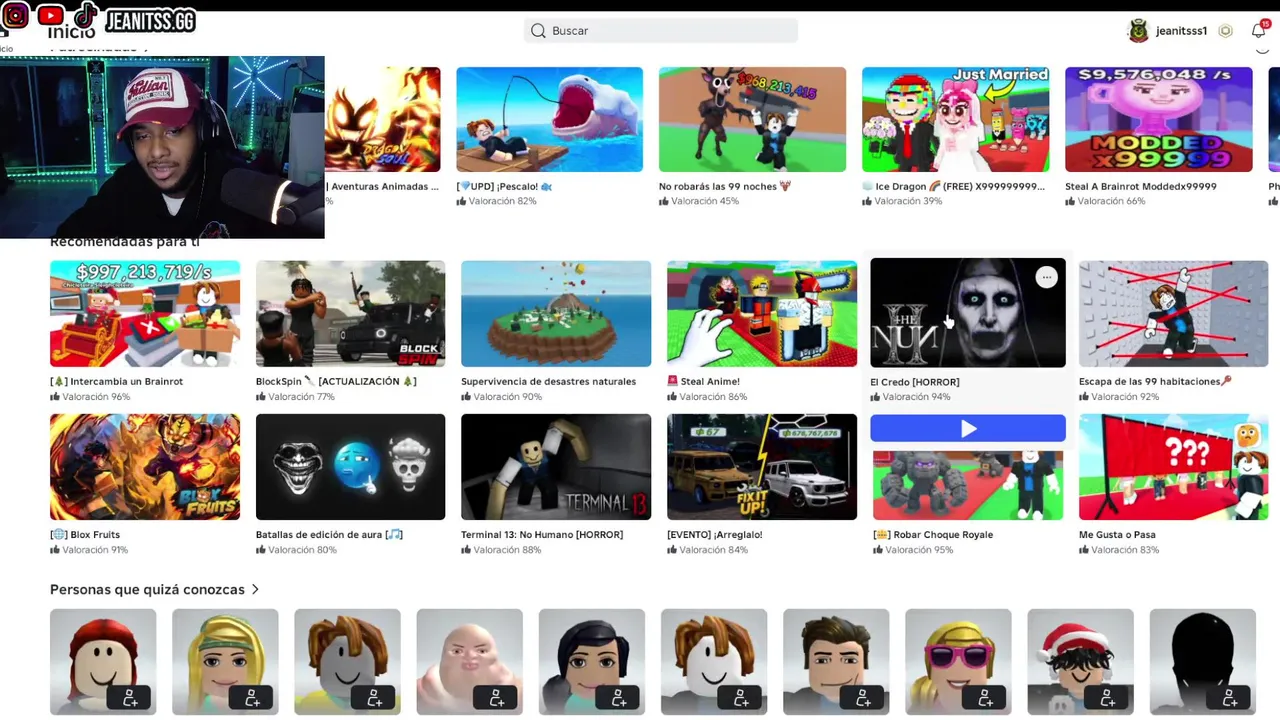The width and height of the screenshot is (1280, 720).
Task: Click the search magnifier icon
Action: point(539,31)
